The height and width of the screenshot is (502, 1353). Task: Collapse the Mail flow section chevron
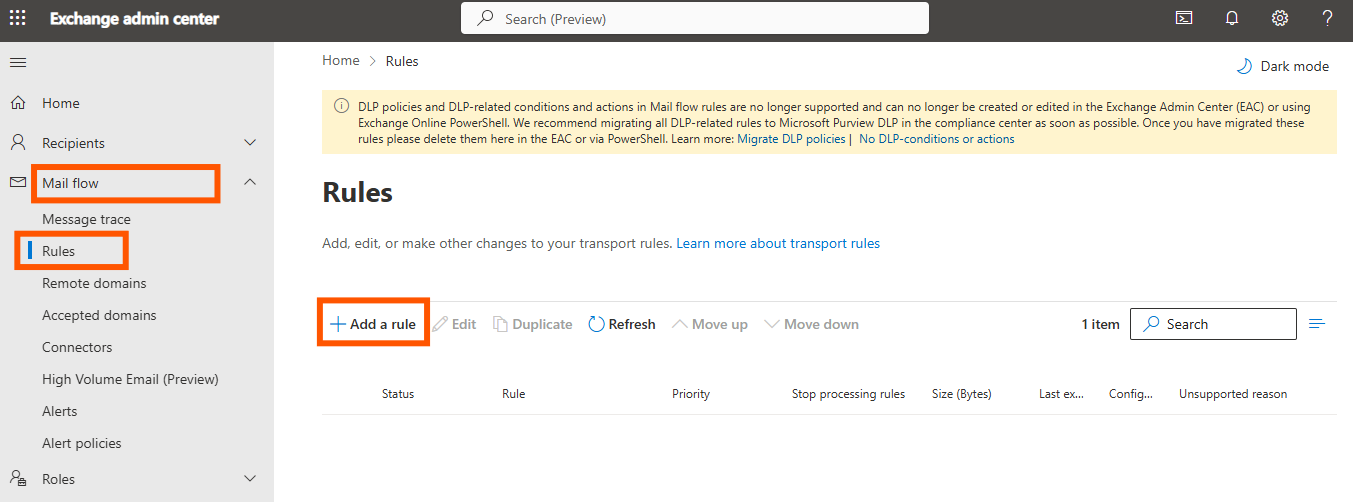pyautogui.click(x=250, y=182)
